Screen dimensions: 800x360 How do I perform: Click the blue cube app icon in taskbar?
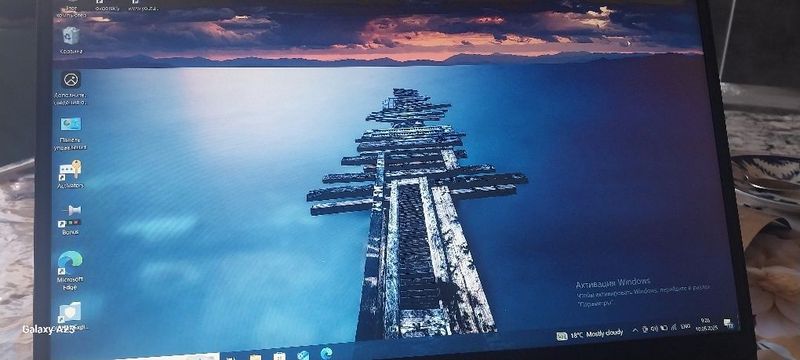pyautogui.click(x=303, y=355)
